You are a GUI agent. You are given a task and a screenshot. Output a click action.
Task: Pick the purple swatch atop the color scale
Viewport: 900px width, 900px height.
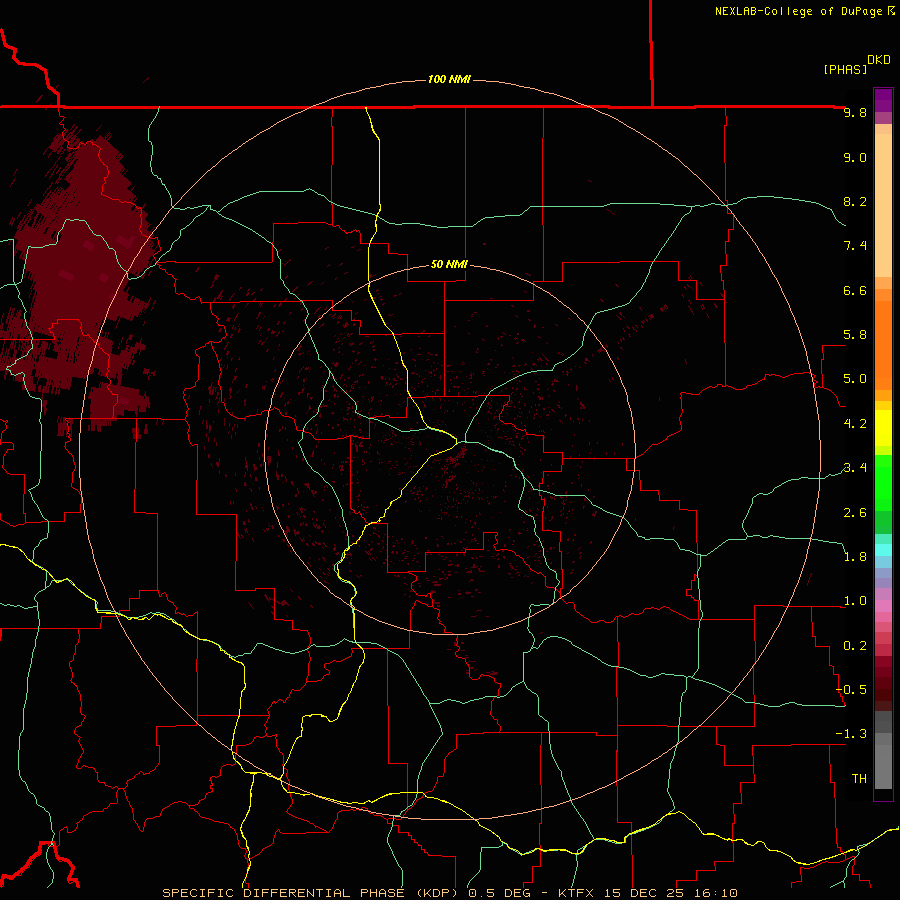pos(883,100)
